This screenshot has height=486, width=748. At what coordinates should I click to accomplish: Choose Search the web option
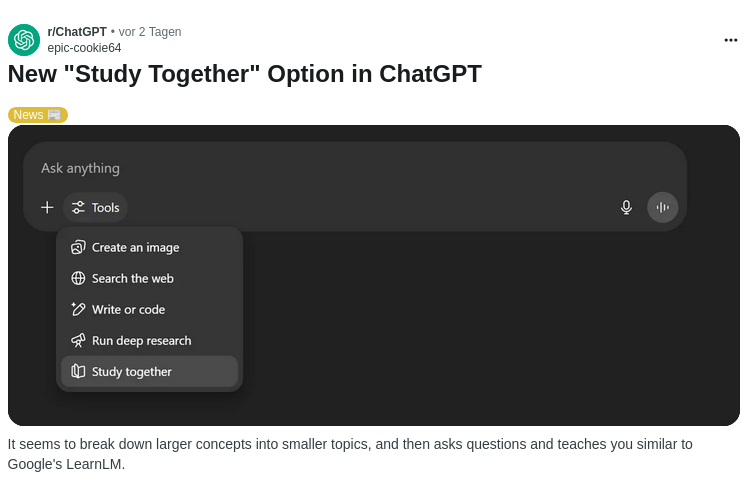click(x=149, y=279)
